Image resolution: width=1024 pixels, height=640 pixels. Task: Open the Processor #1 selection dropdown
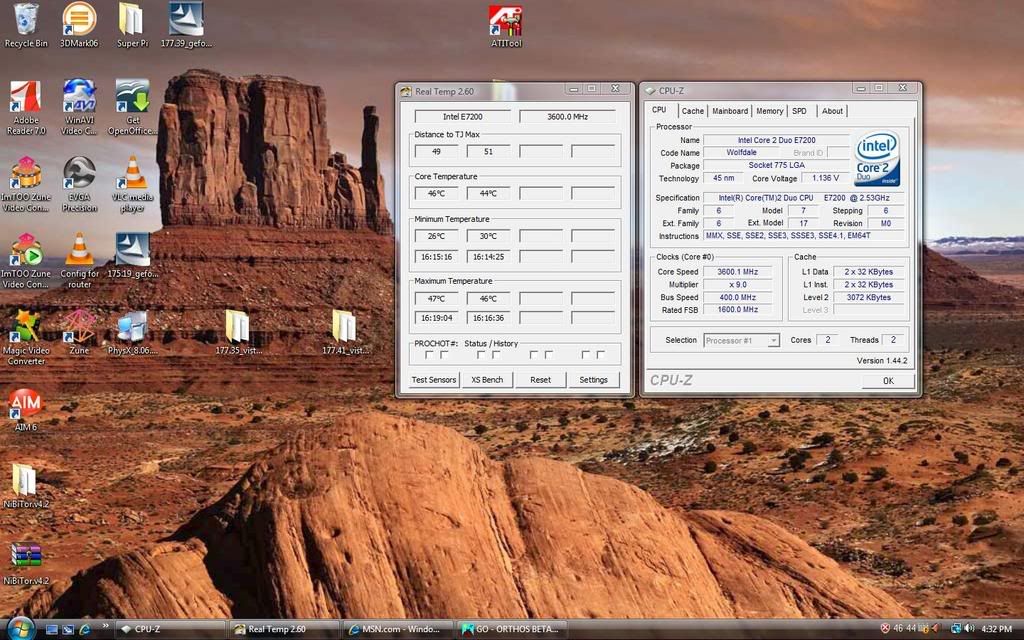point(741,340)
